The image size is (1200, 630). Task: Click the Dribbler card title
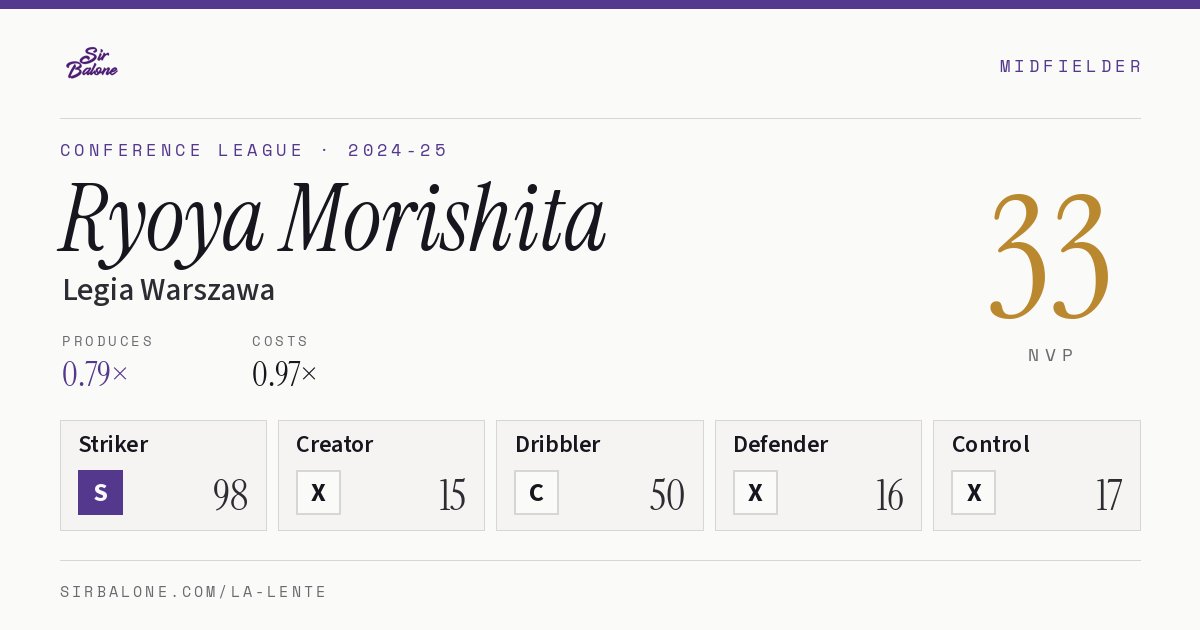[557, 444]
